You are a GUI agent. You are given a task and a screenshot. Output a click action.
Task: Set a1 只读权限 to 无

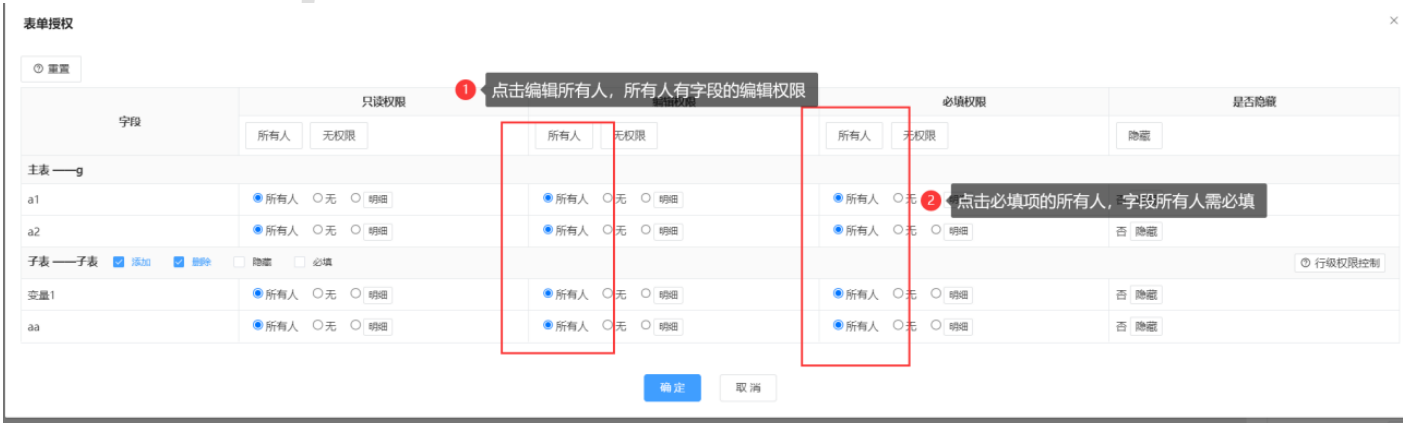point(318,199)
